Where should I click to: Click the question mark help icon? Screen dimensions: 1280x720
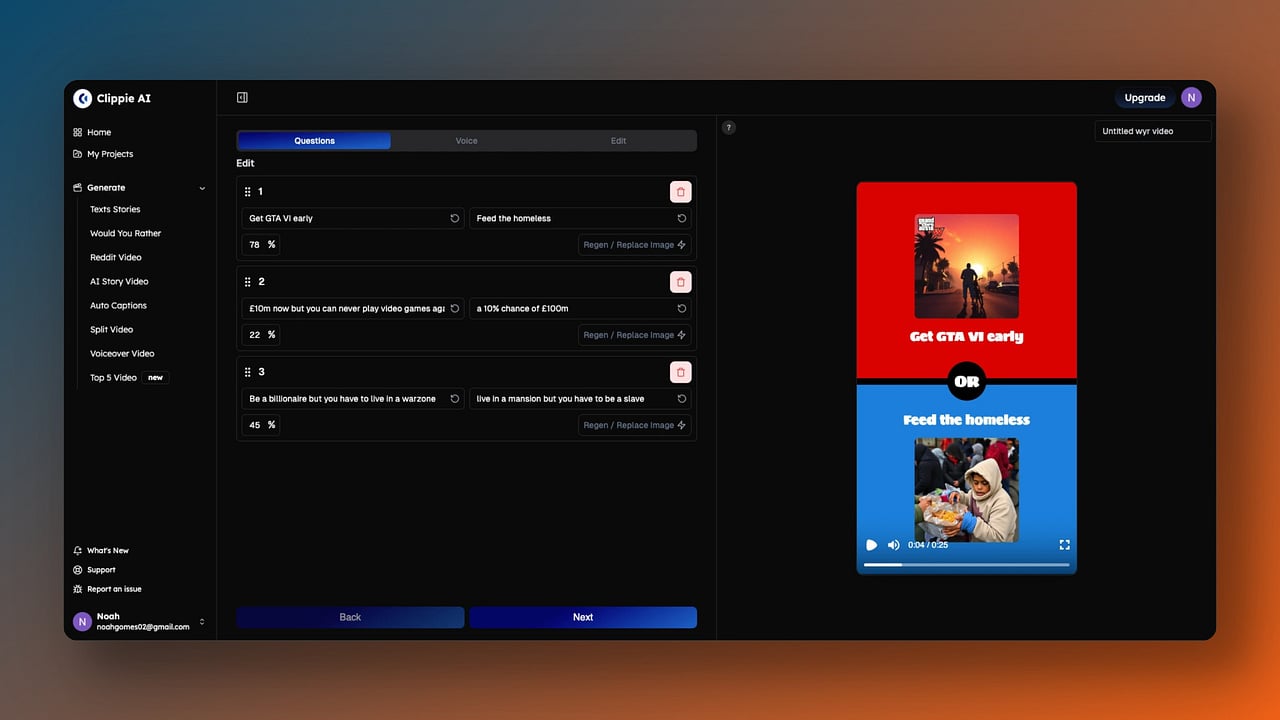click(729, 127)
